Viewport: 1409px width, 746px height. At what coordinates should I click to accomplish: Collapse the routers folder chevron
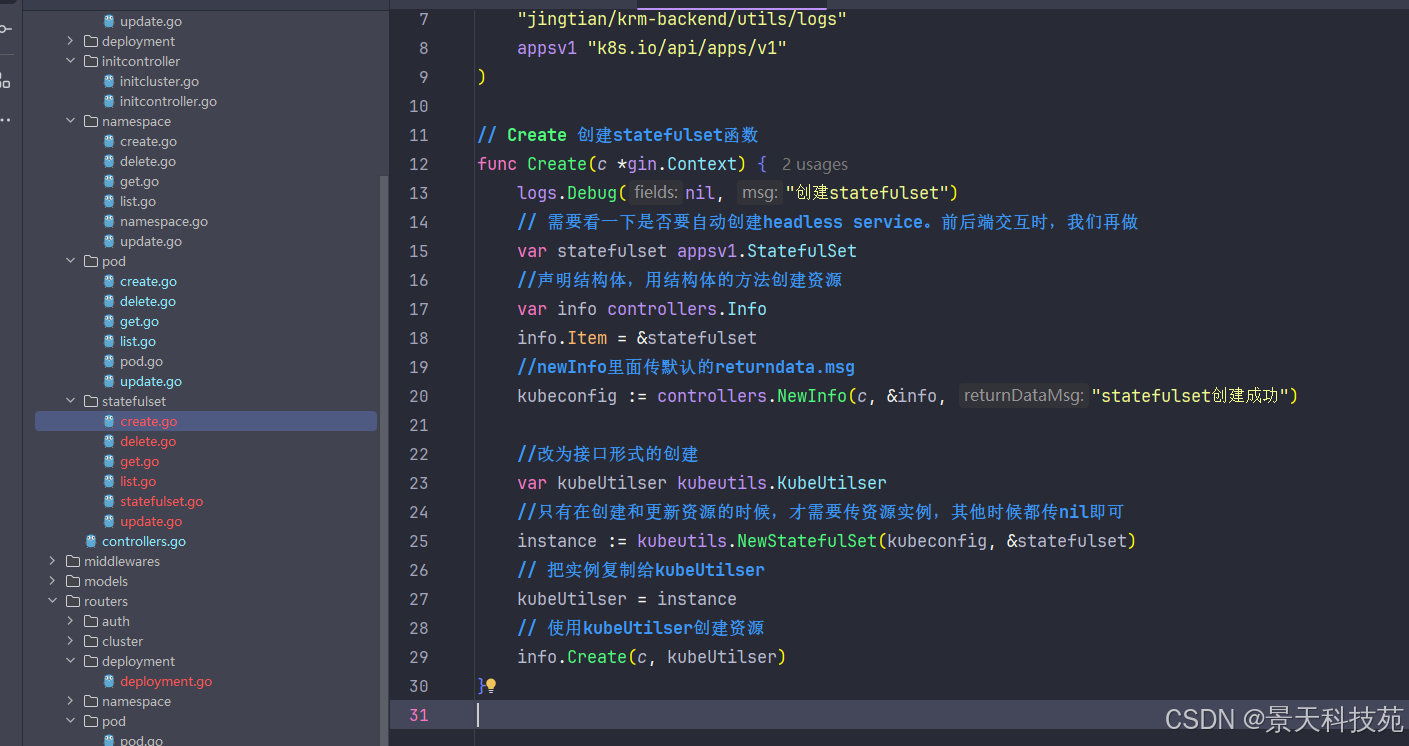point(52,601)
